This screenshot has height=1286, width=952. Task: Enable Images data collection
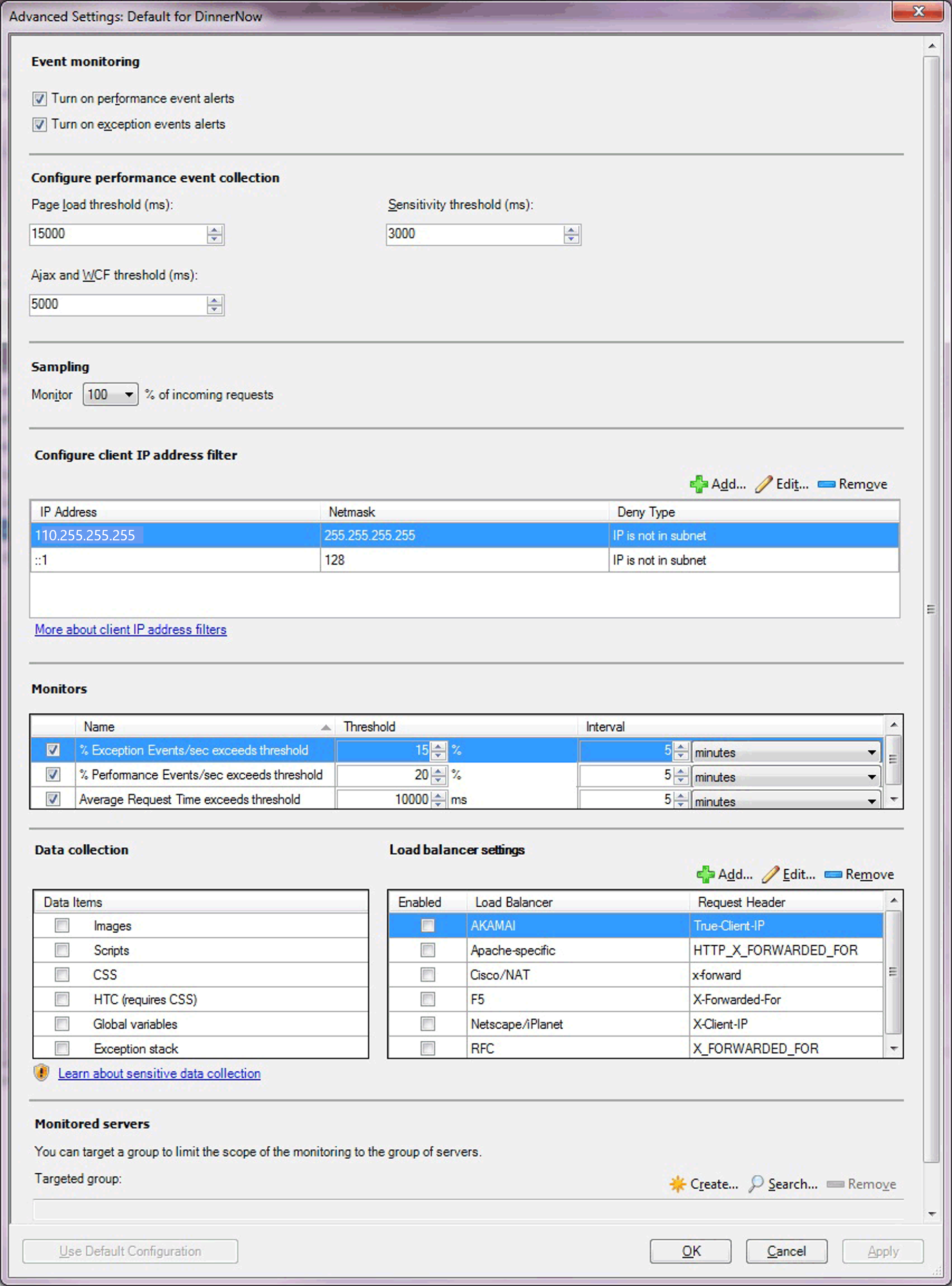pyautogui.click(x=62, y=925)
